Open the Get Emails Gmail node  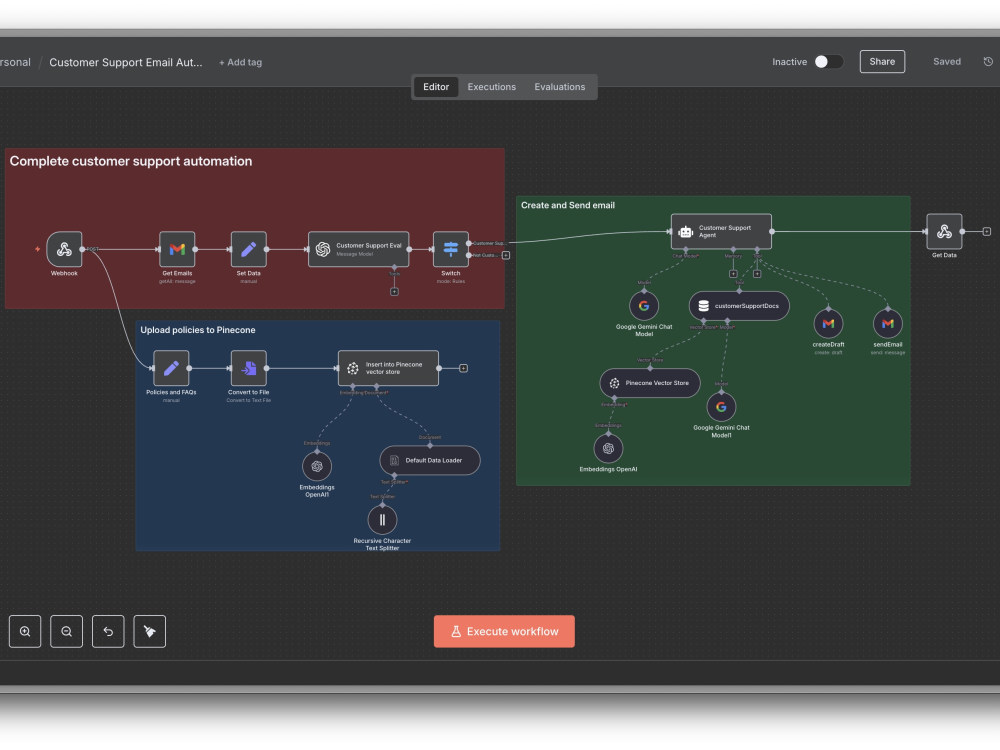177,249
